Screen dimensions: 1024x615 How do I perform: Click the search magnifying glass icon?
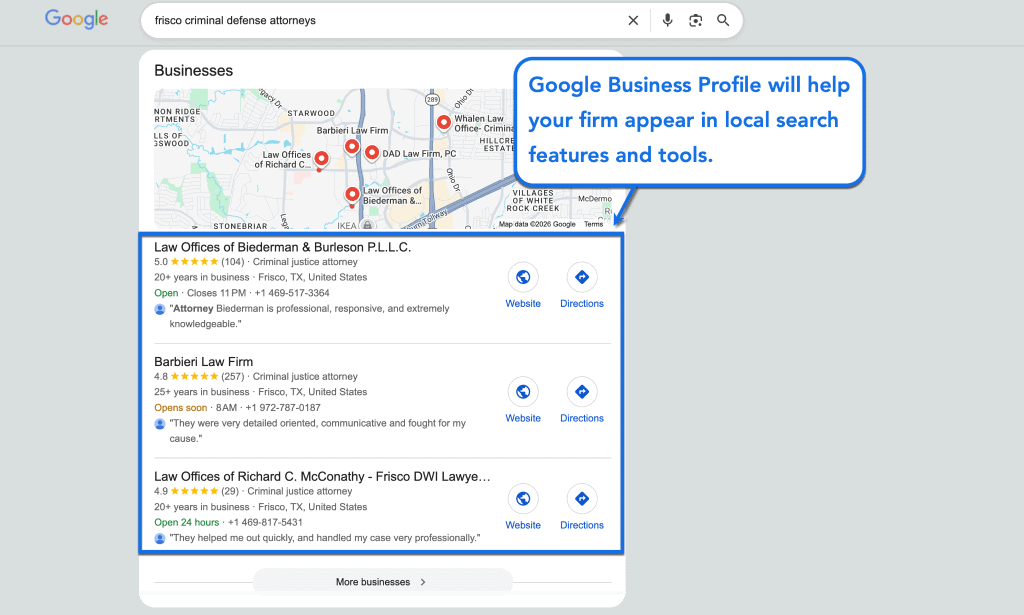point(723,20)
